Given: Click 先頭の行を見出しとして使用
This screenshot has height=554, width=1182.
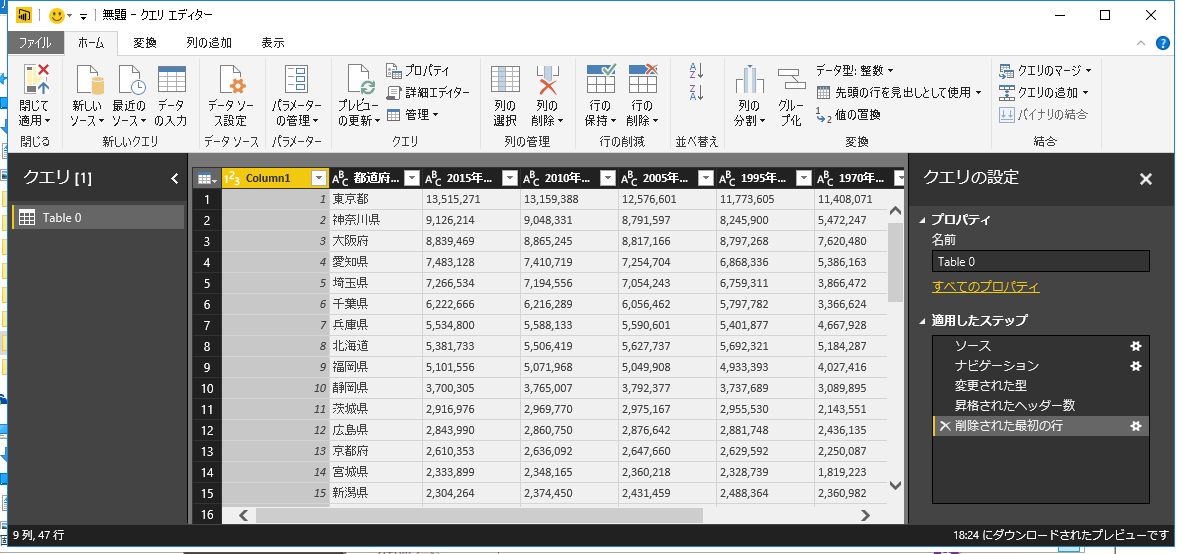Looking at the screenshot, I should pos(899,93).
